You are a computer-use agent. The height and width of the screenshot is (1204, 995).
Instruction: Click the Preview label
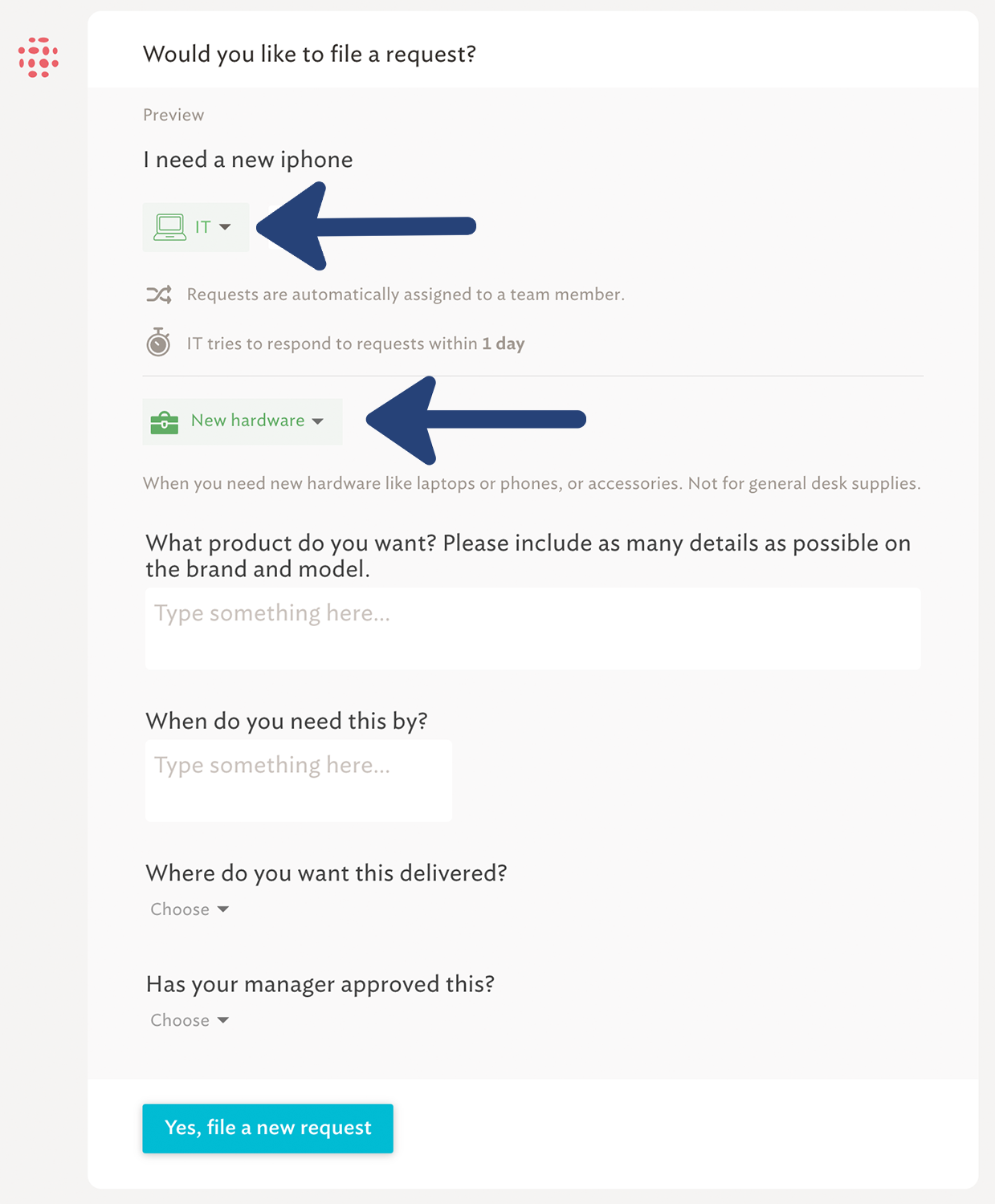click(173, 115)
